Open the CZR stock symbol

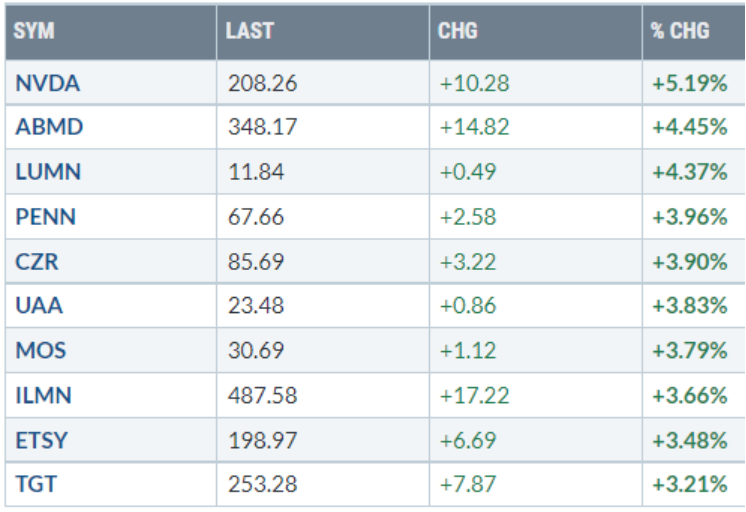(x=40, y=262)
